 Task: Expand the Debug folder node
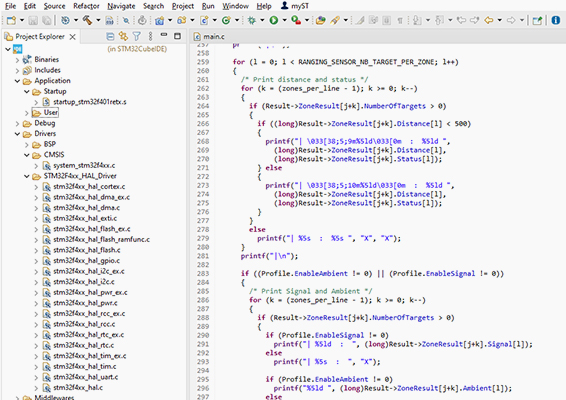point(17,123)
